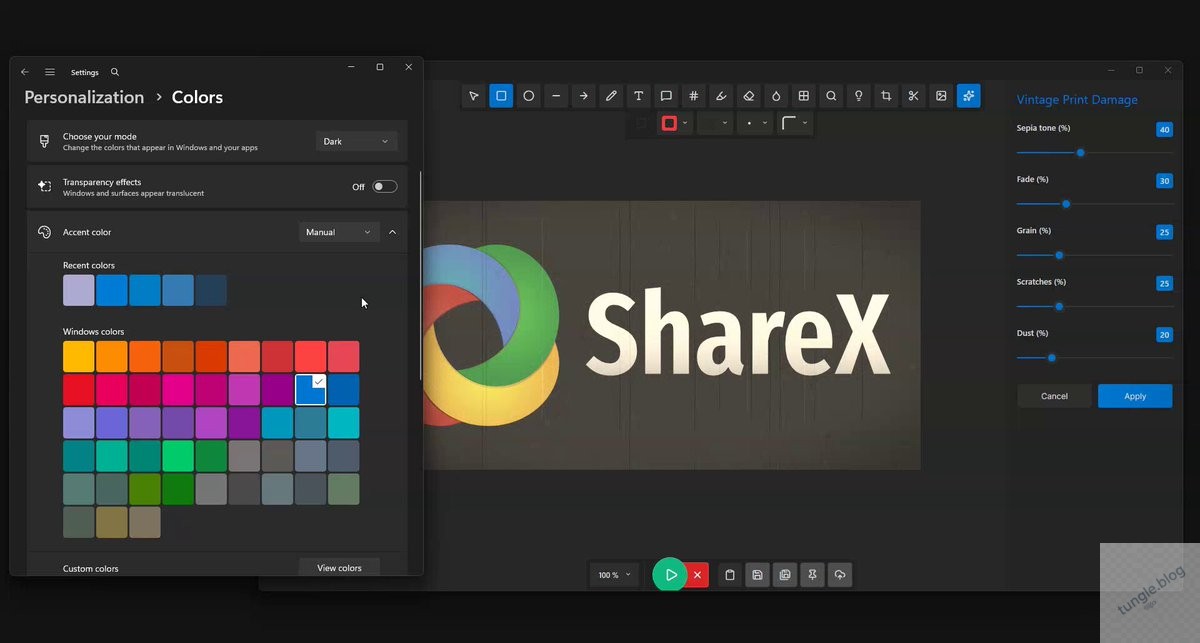The image size is (1200, 643).
Task: Select lavender recent color swatch
Action: click(79, 290)
